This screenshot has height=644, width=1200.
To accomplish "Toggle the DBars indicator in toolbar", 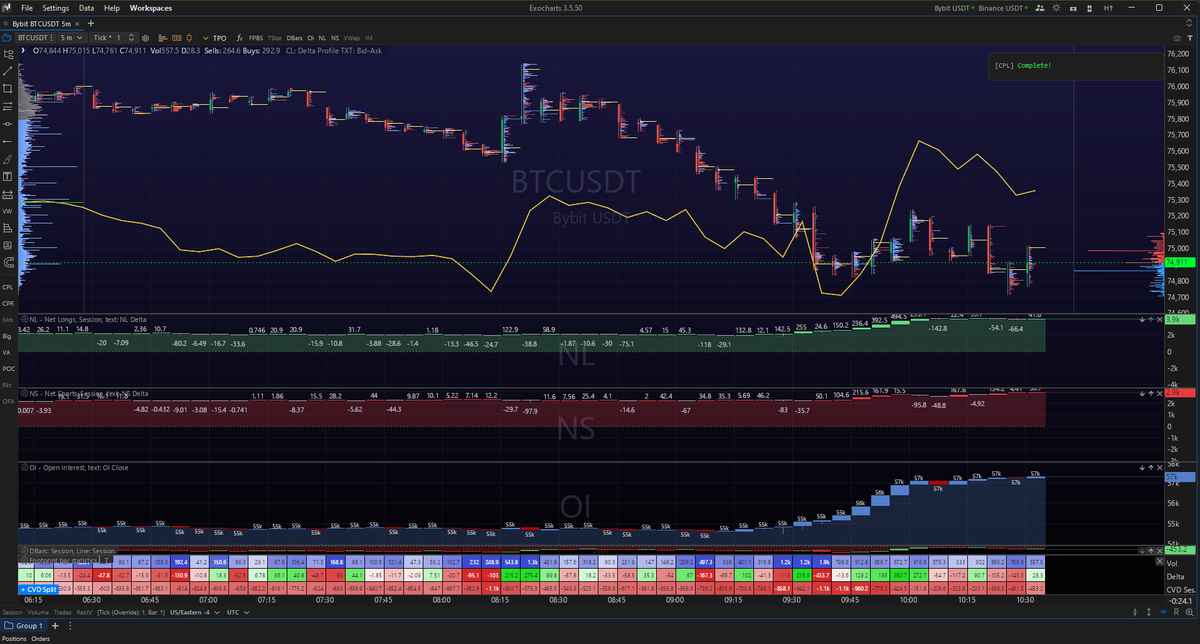I will pos(295,38).
